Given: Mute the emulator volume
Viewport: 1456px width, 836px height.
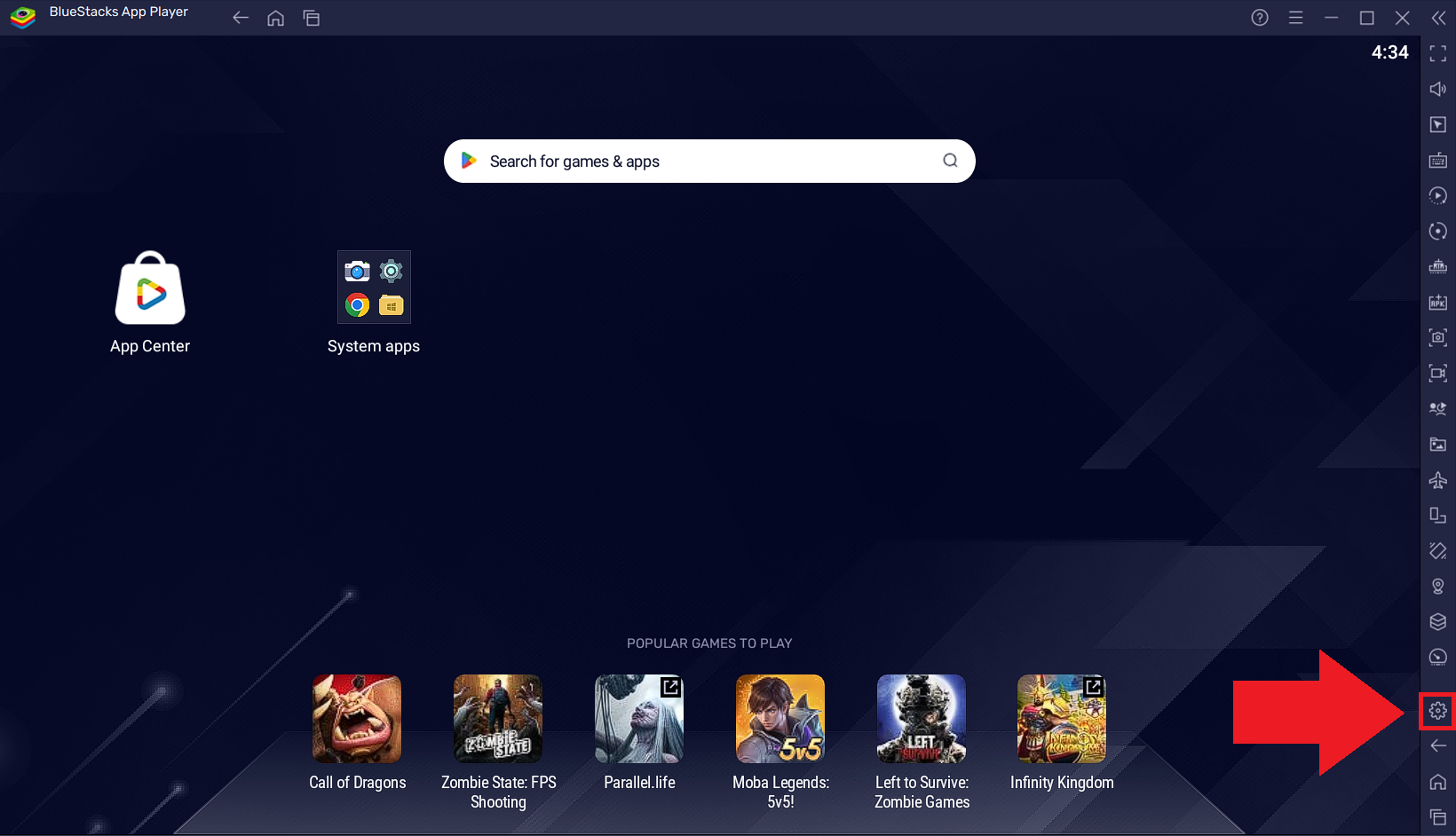Looking at the screenshot, I should 1437,89.
